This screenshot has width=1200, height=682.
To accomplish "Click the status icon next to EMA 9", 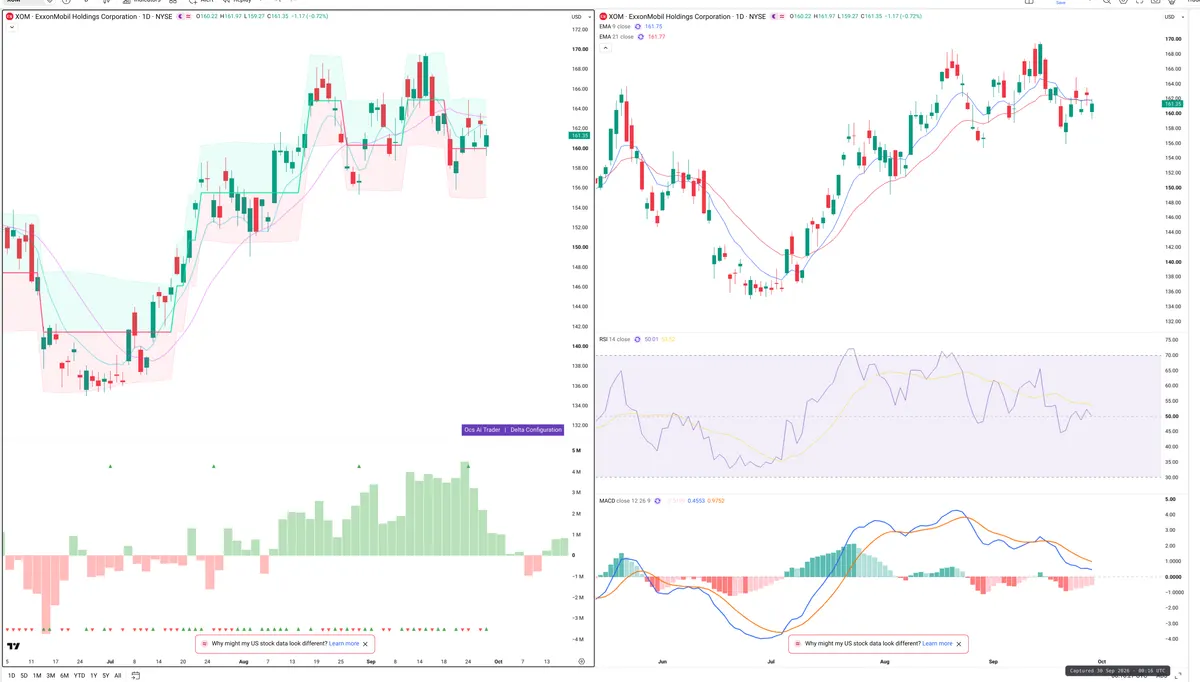I will [640, 27].
